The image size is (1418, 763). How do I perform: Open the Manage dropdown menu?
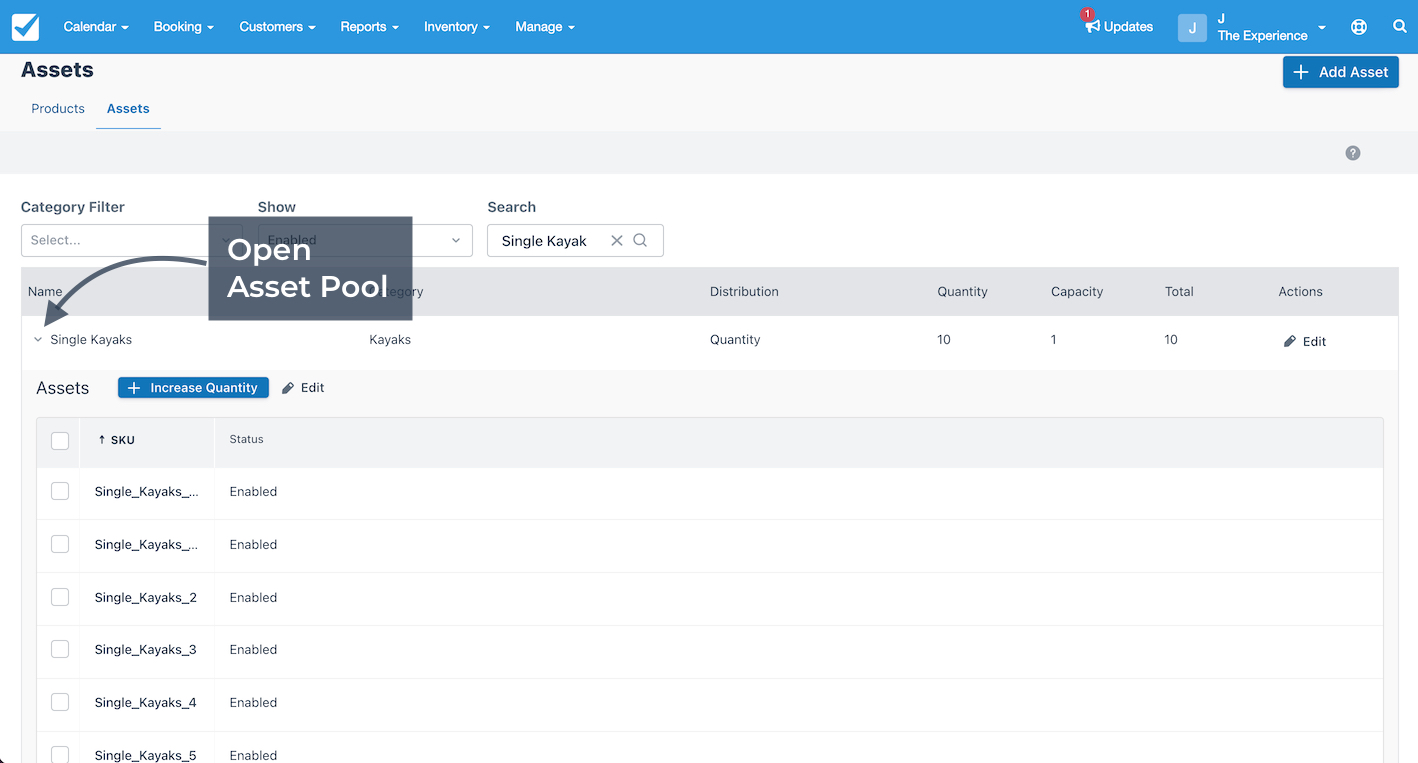point(545,27)
